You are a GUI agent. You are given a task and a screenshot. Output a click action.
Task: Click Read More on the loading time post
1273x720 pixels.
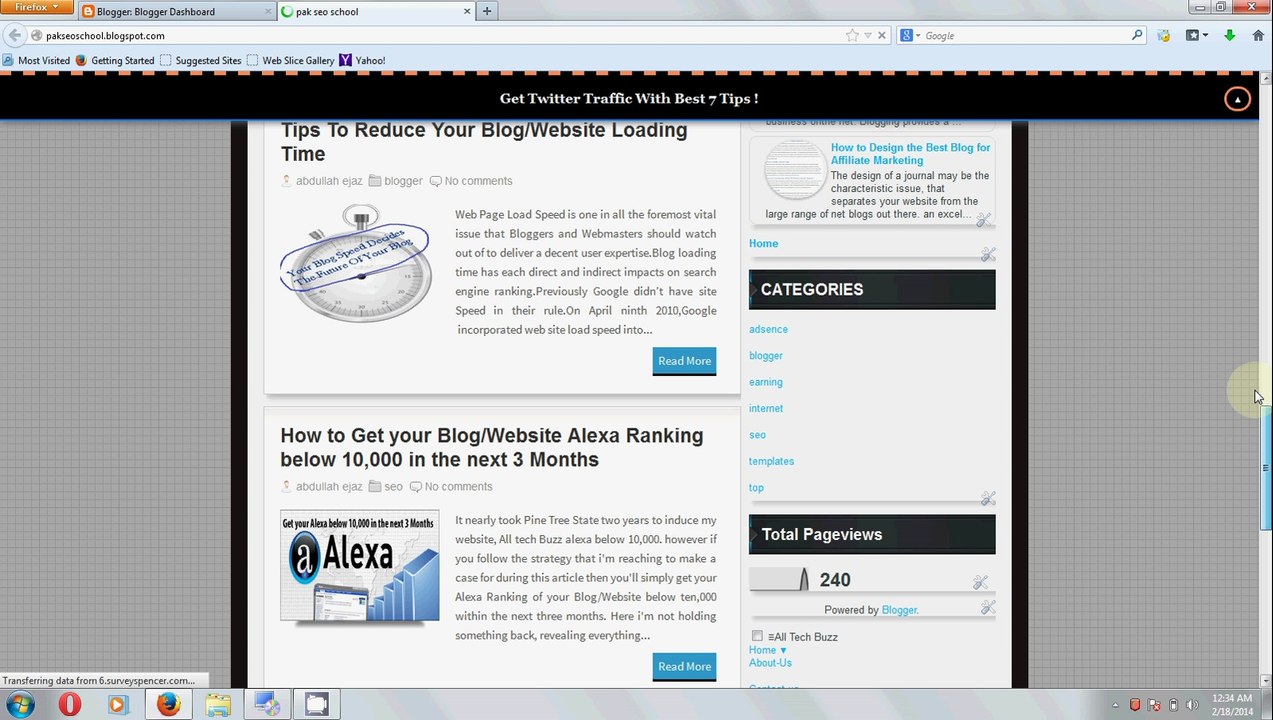pyautogui.click(x=684, y=361)
